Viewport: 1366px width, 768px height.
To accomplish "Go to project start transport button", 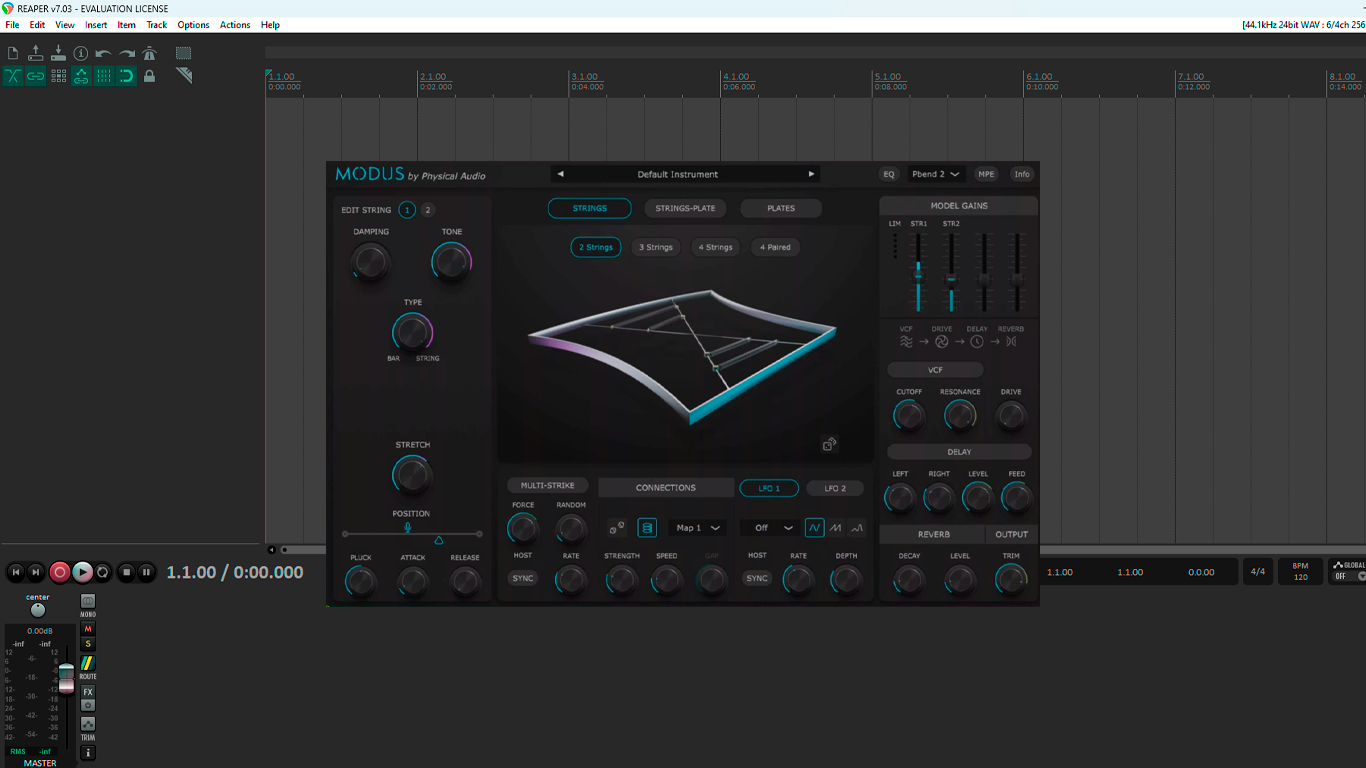I will (15, 572).
